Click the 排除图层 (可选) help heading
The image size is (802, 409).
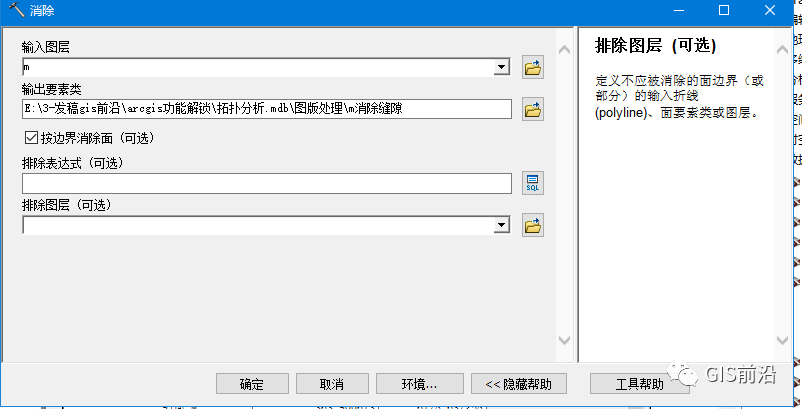(655, 46)
